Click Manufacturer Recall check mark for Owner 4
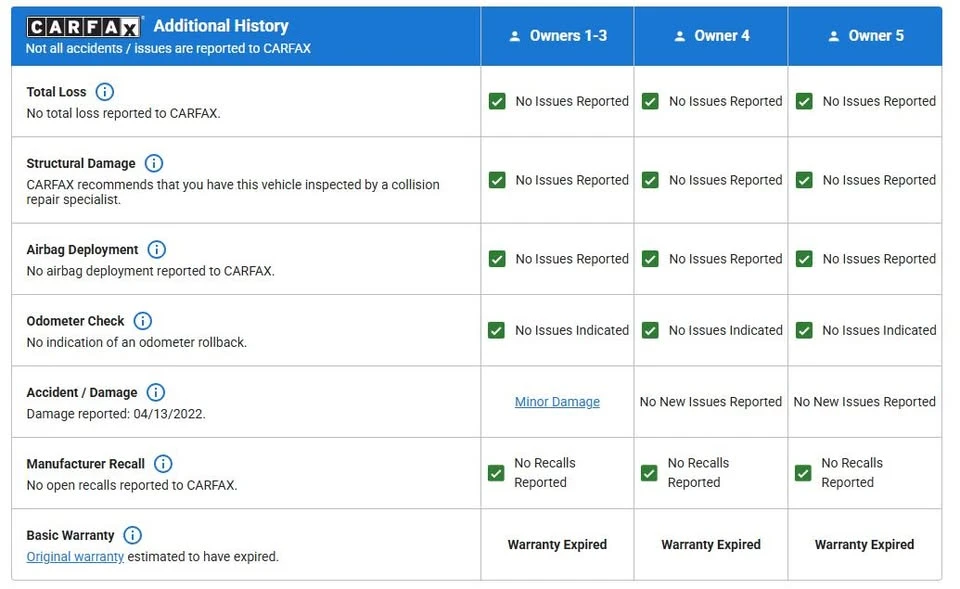The height and width of the screenshot is (589, 960). click(649, 473)
